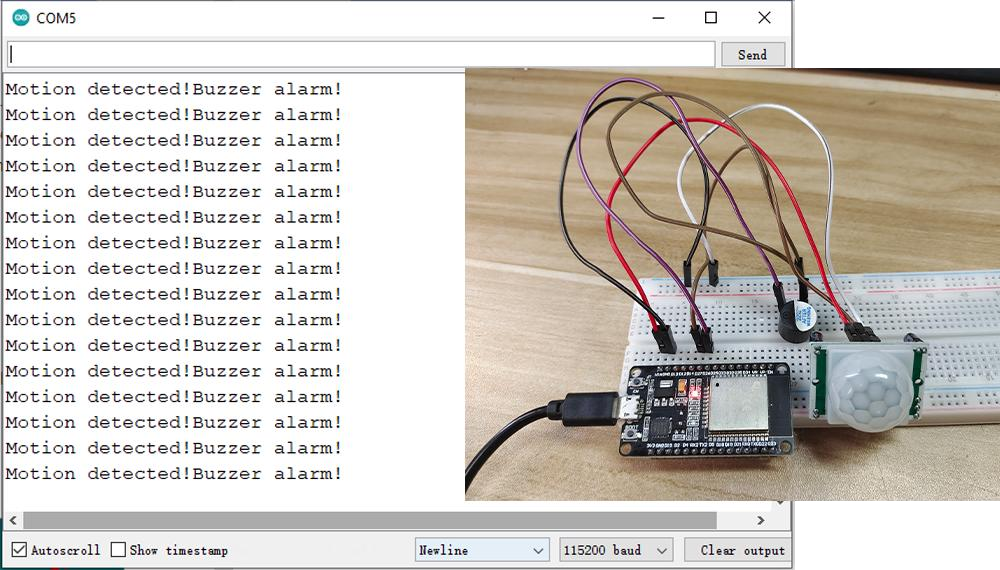The width and height of the screenshot is (1000, 570).
Task: Click the Arduino logo icon in the title bar
Action: (21, 18)
